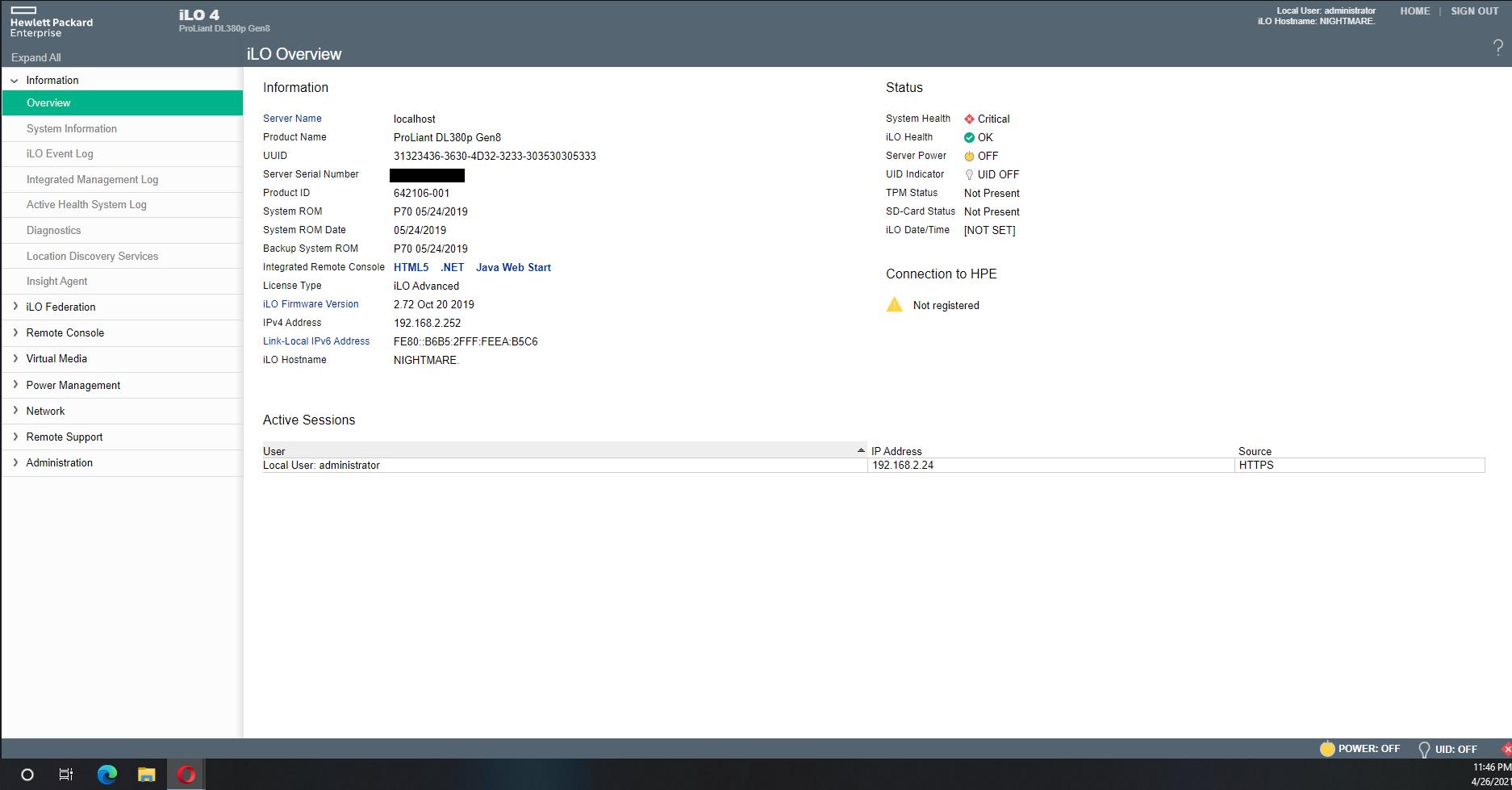This screenshot has height=790, width=1512.
Task: Open Insight Agent page
Action: 123,281
